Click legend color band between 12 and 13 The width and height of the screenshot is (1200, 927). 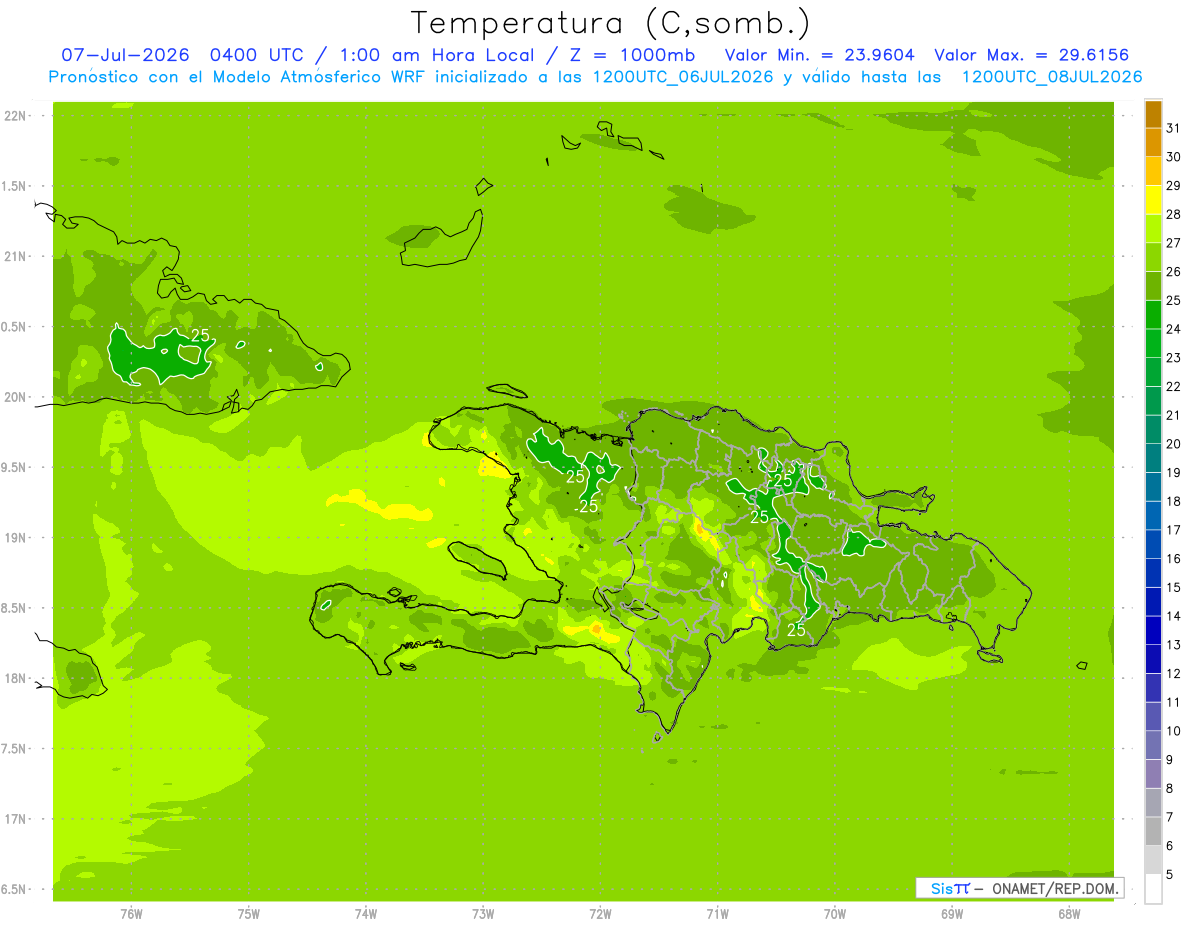tap(1153, 660)
